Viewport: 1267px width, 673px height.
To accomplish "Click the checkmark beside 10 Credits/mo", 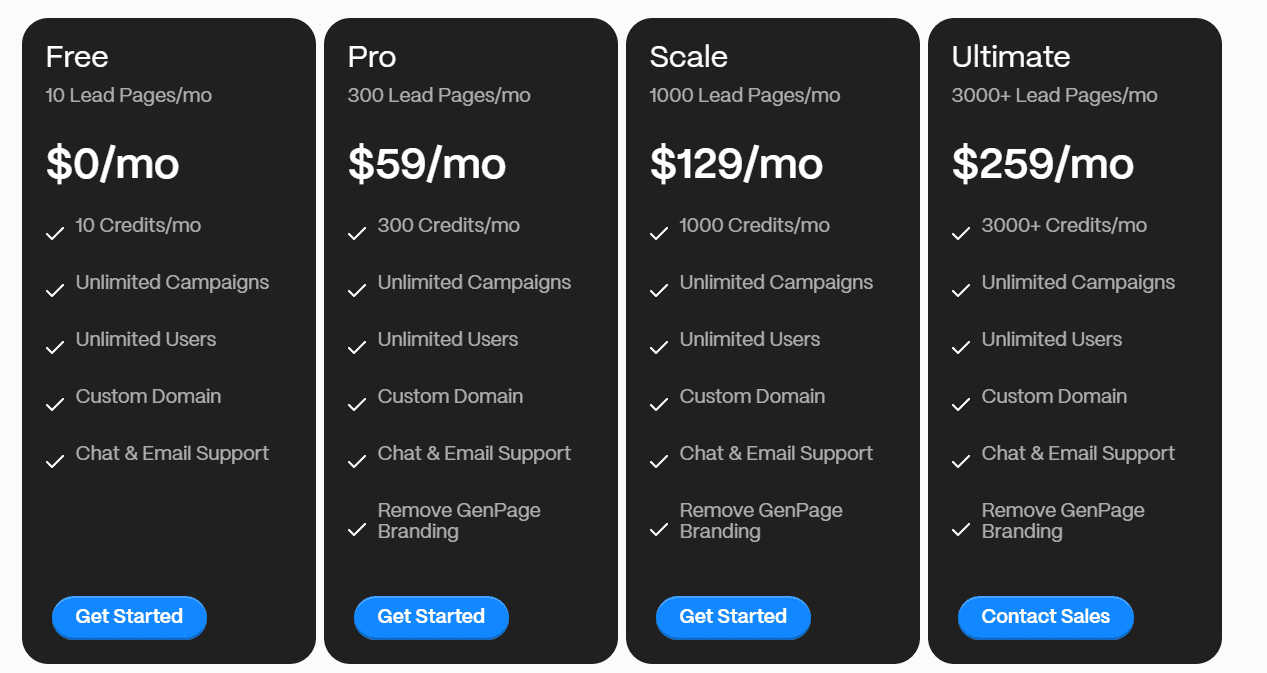I will pos(55,233).
